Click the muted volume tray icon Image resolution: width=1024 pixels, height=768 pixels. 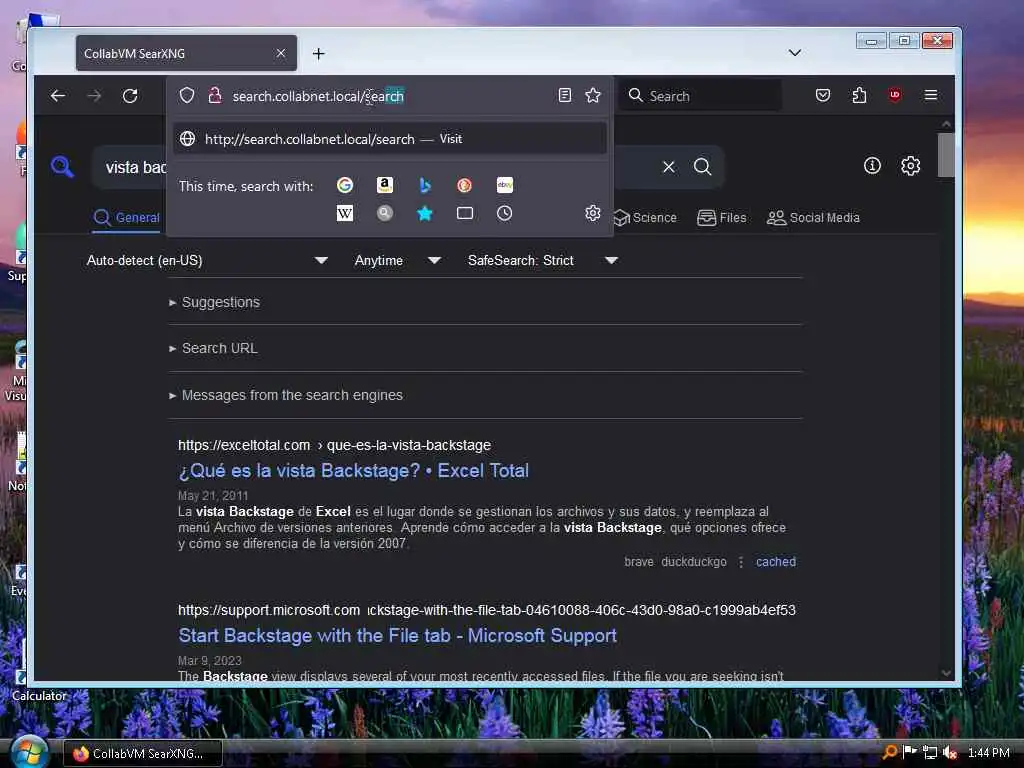[x=950, y=753]
